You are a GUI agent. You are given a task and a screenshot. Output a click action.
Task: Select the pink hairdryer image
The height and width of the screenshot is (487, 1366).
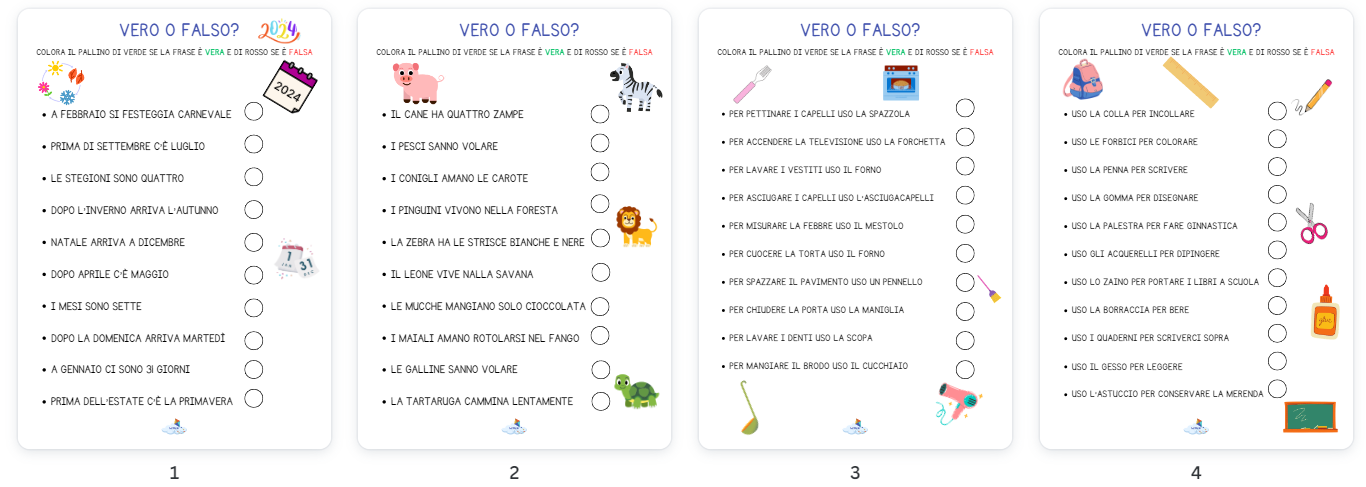(959, 402)
